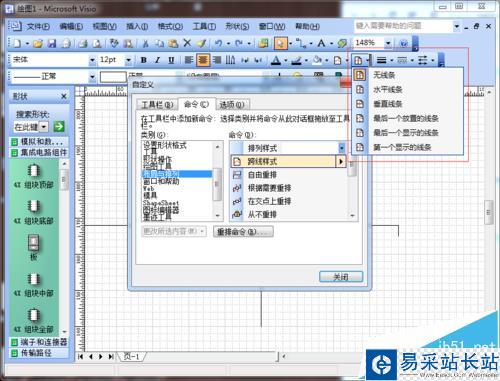The image size is (500, 381).
Task: Open the 帮助(H) menu
Action: [x=307, y=26]
